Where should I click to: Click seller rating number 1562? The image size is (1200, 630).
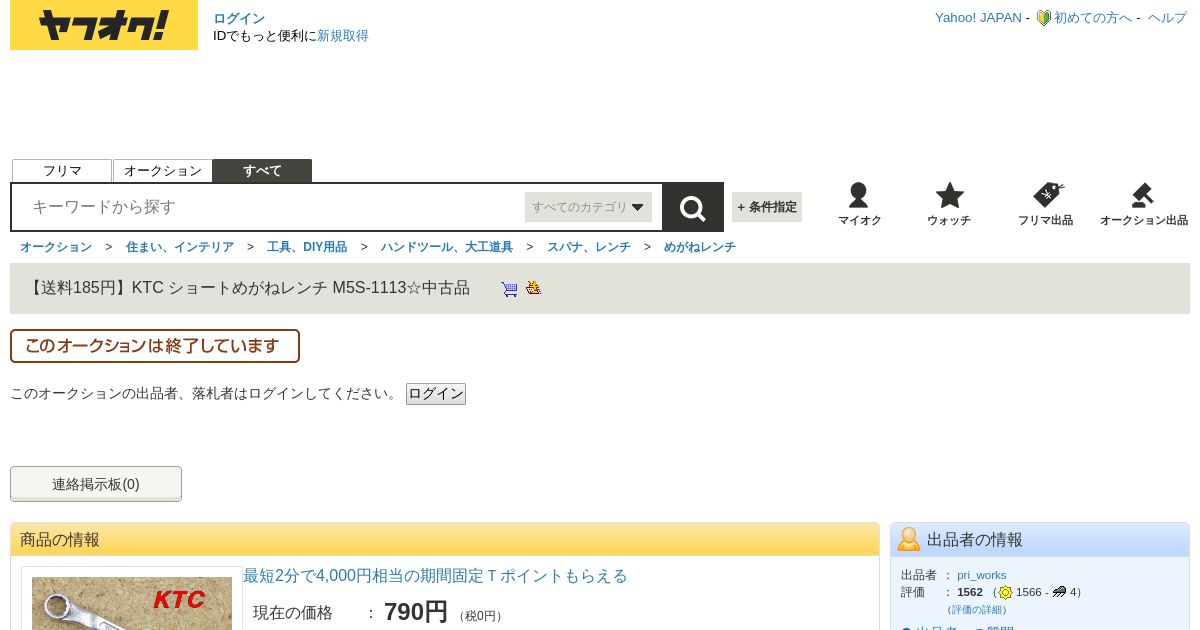[x=970, y=592]
